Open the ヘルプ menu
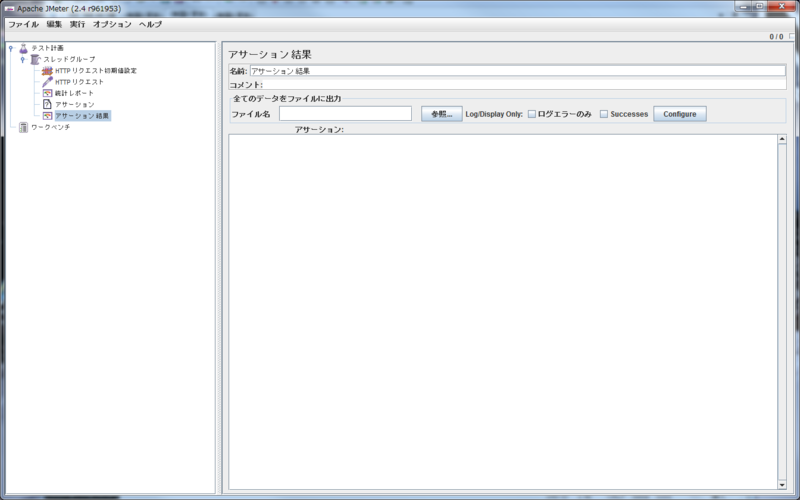Image resolution: width=800 pixels, height=500 pixels. click(x=151, y=24)
